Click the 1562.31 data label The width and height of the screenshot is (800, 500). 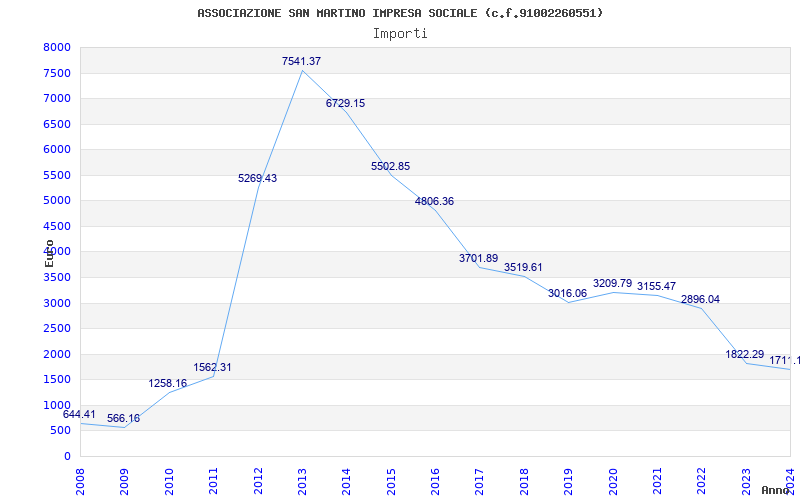pos(212,367)
